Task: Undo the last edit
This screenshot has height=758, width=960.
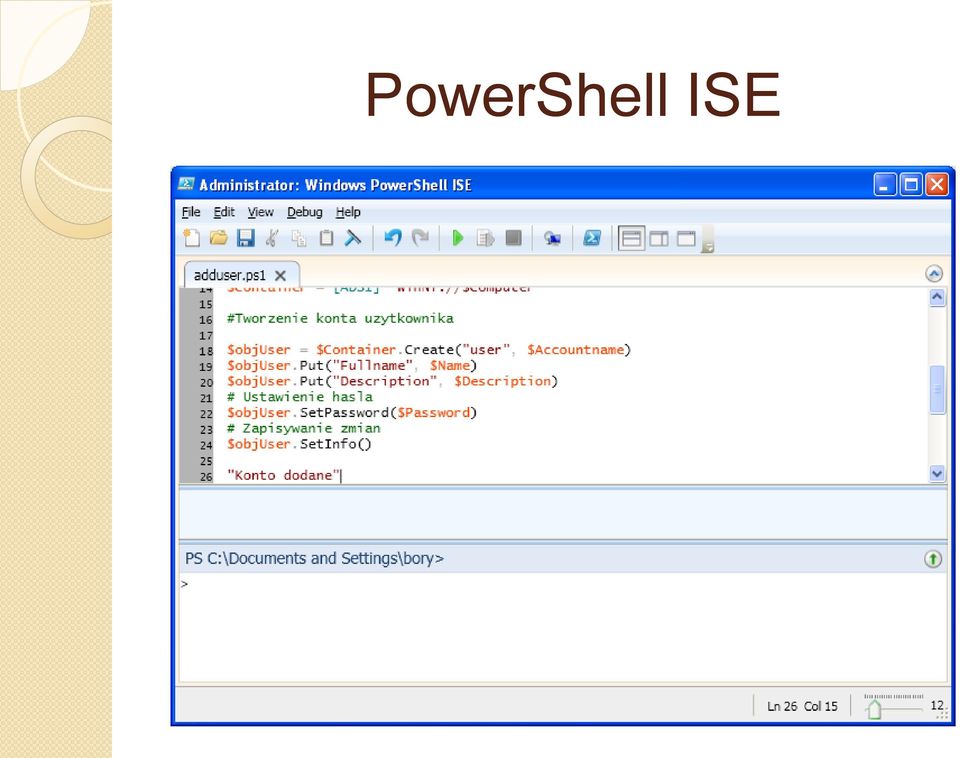Action: tap(392, 238)
